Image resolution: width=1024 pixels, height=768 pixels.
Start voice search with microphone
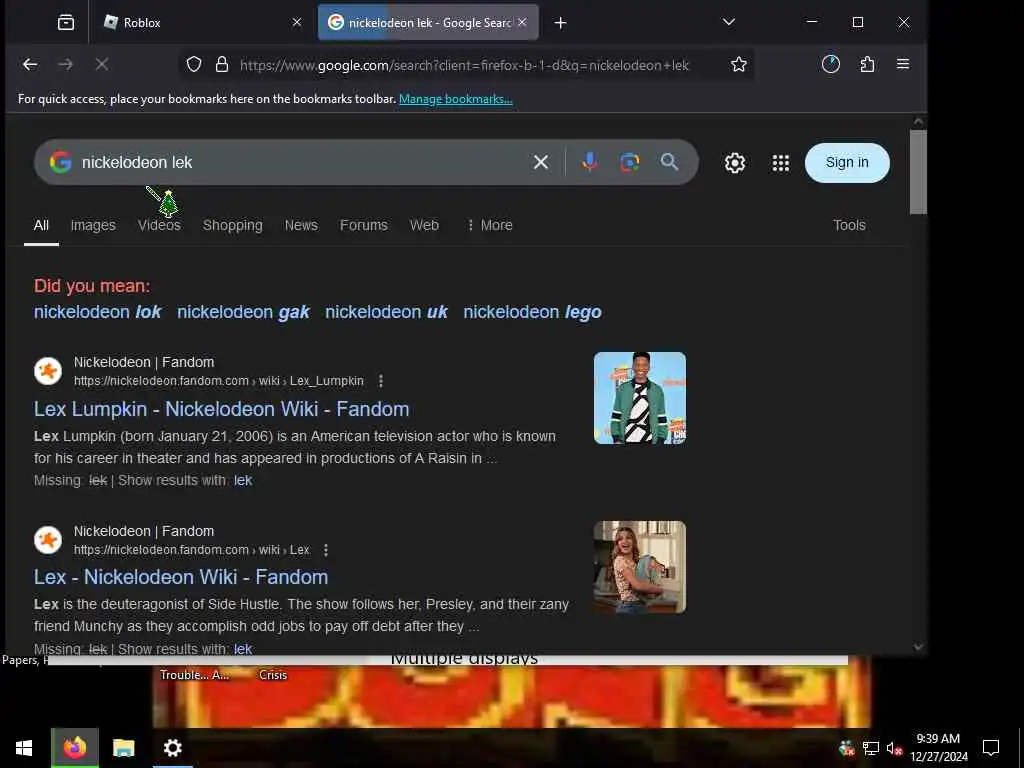(590, 162)
